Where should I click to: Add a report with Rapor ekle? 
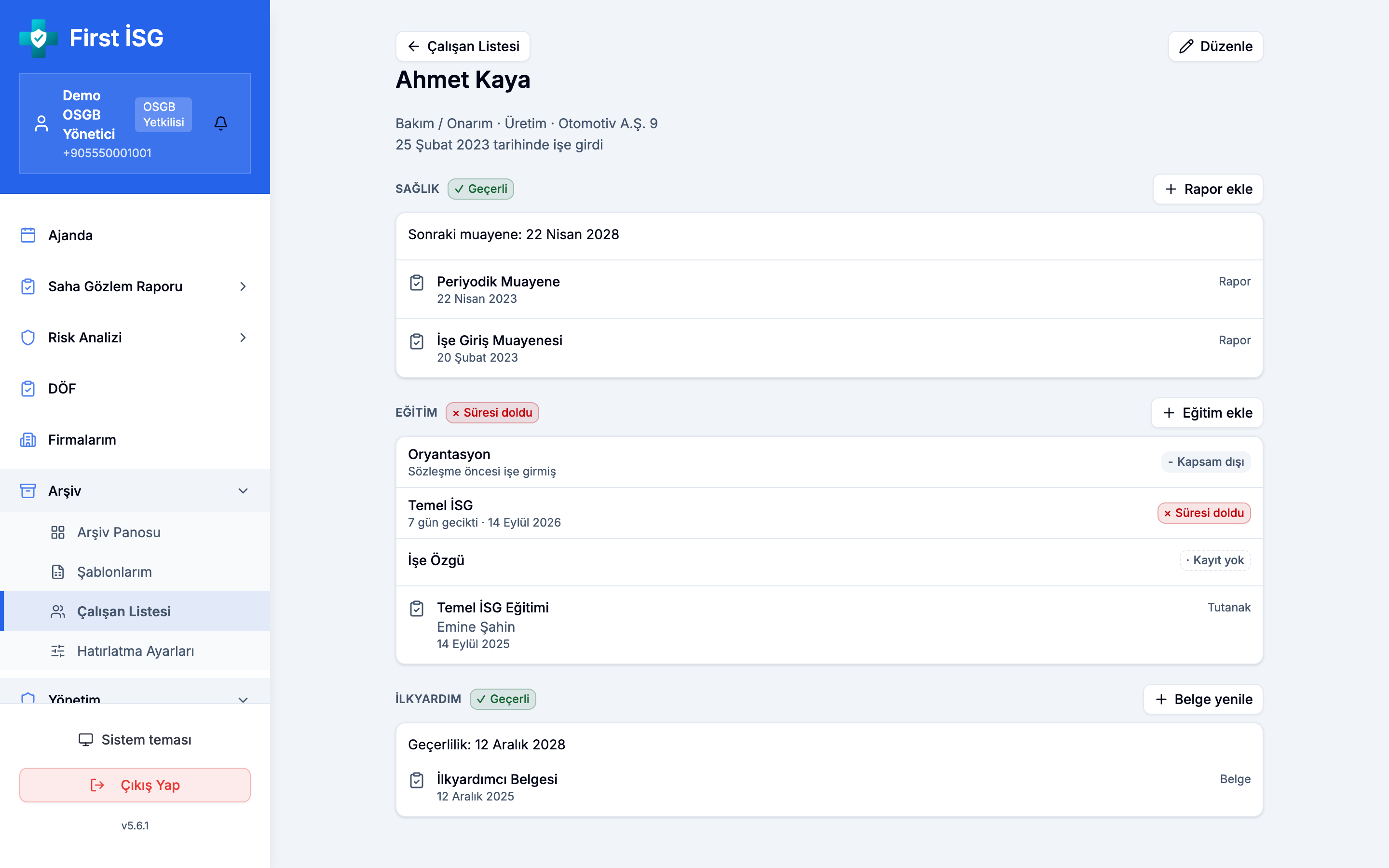[1208, 189]
